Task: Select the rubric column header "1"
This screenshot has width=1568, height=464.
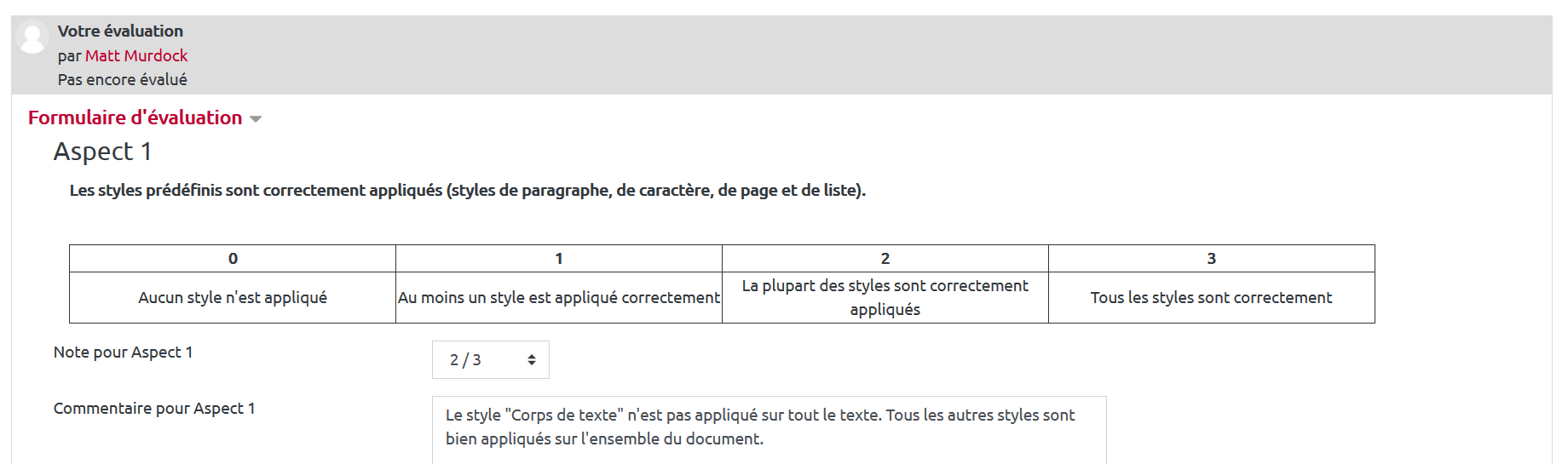Action: point(559,259)
